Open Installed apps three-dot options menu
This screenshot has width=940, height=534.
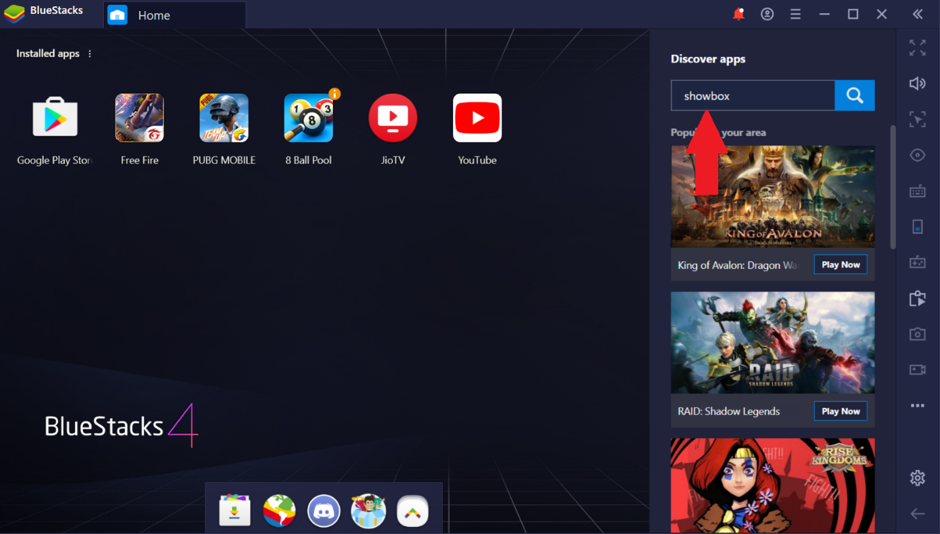[90, 54]
